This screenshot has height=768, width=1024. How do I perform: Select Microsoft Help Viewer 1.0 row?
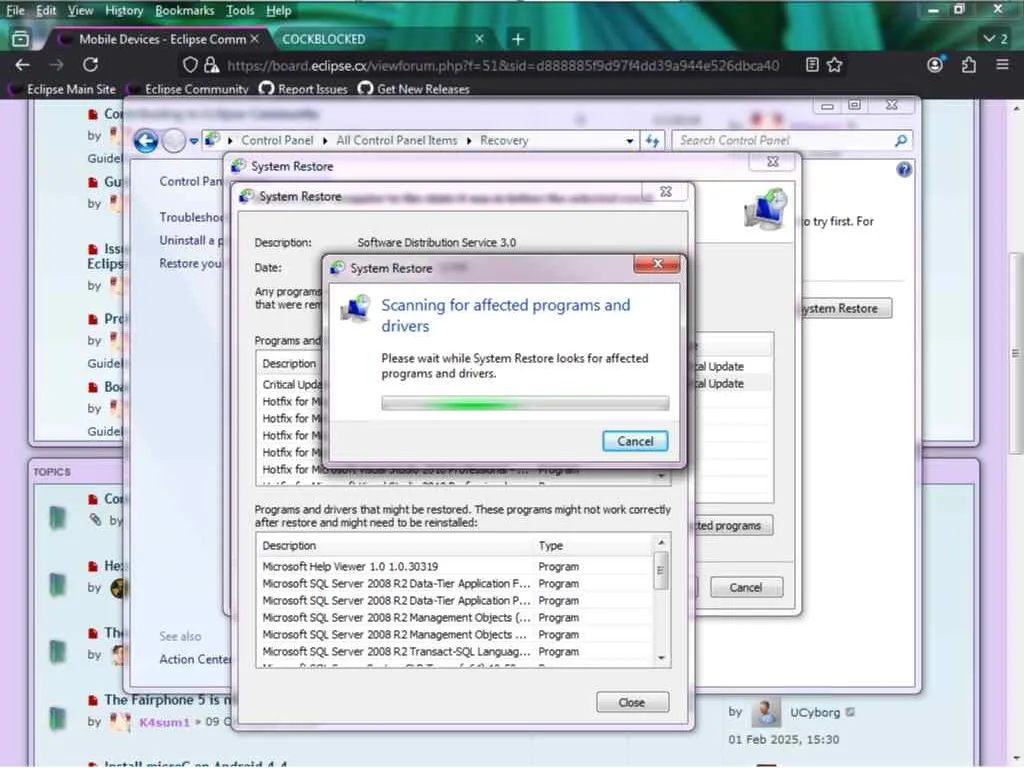tap(456, 566)
